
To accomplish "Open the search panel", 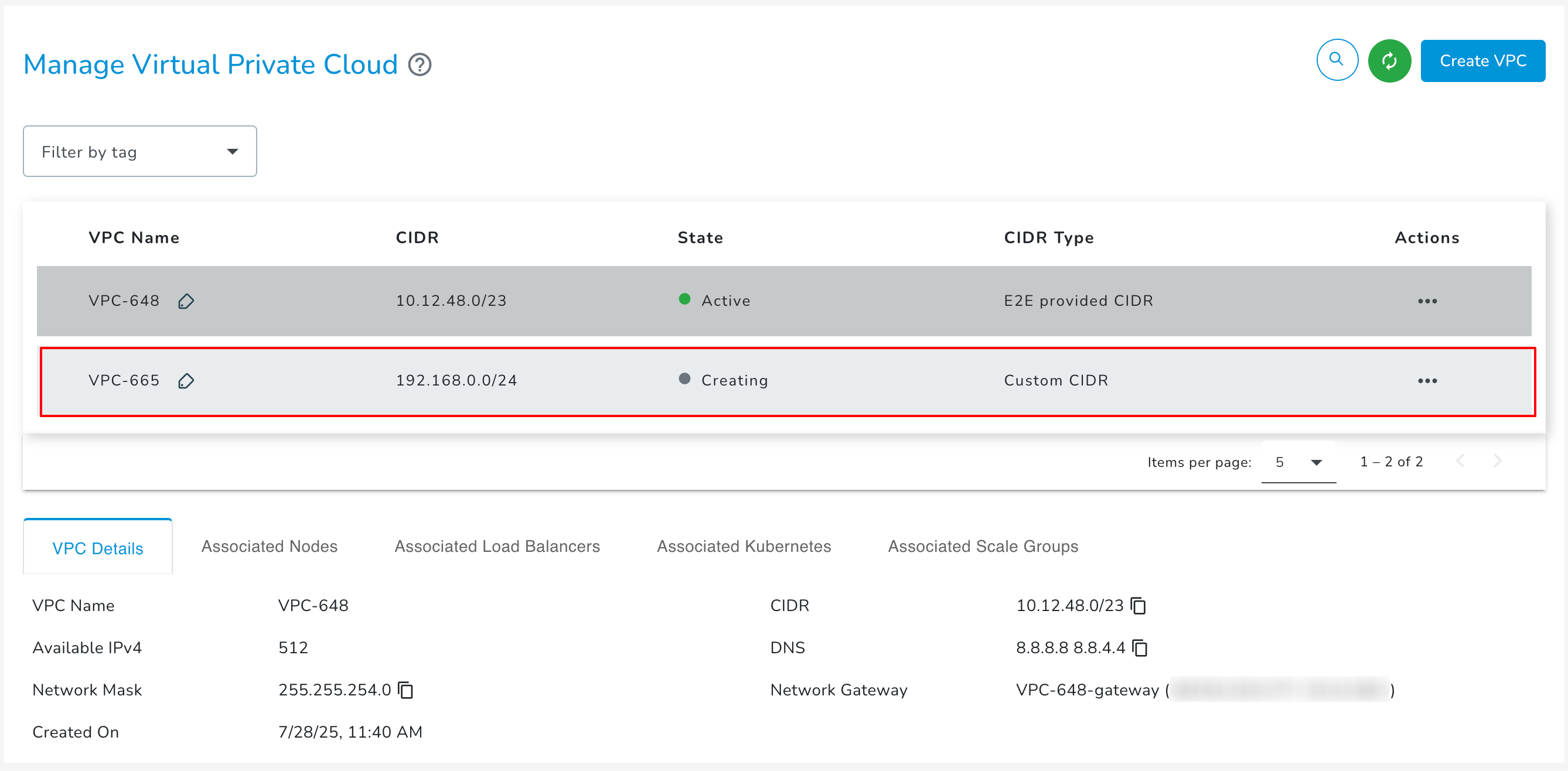I will coord(1337,60).
